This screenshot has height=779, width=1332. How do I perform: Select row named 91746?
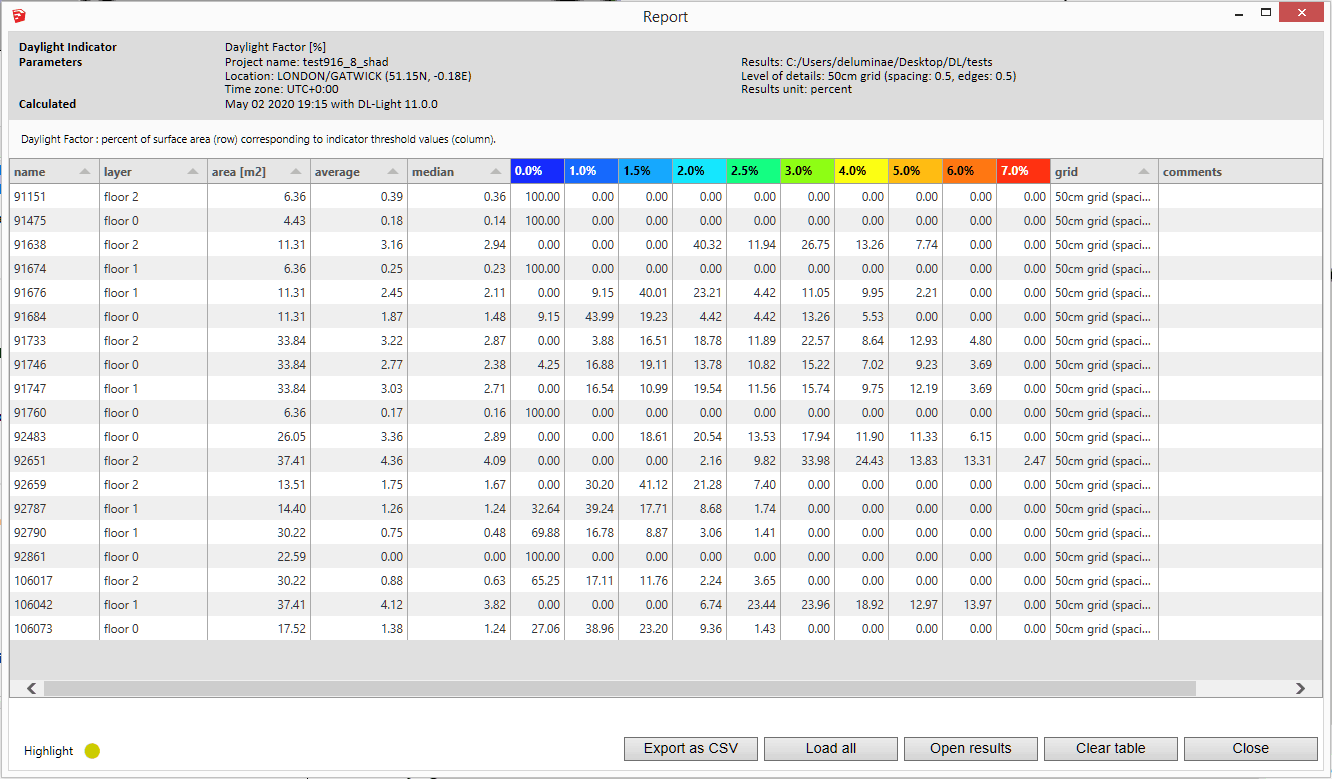pyautogui.click(x=666, y=365)
